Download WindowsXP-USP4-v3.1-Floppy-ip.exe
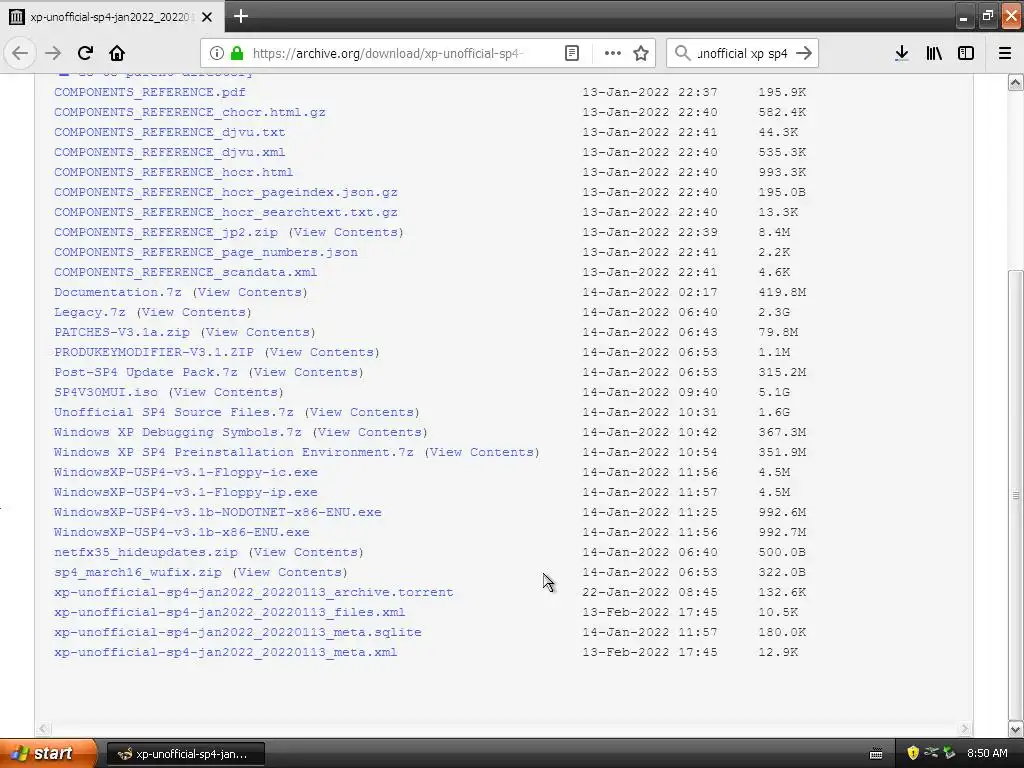Viewport: 1024px width, 768px height. point(185,492)
